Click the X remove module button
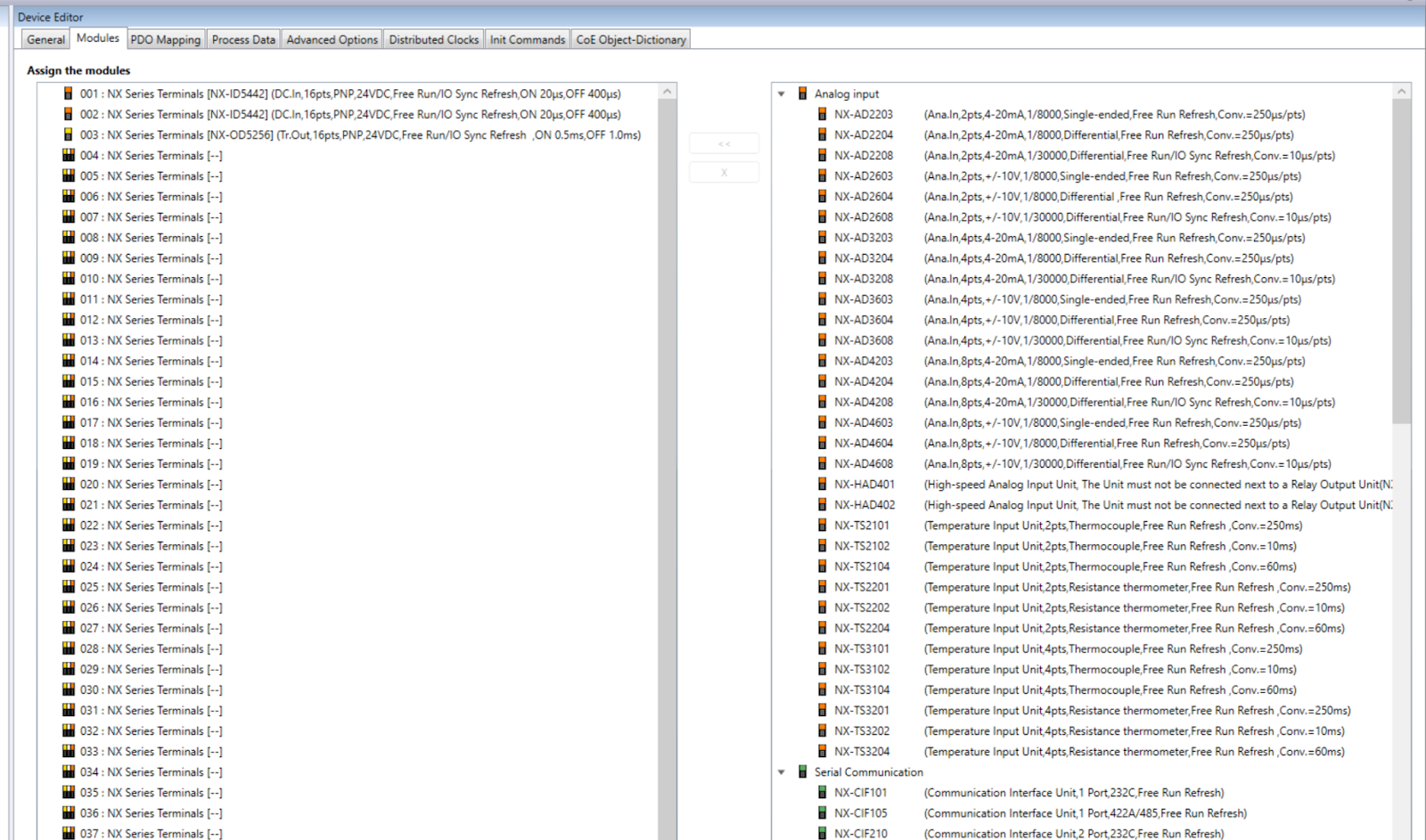This screenshot has height=840, width=1426. click(x=724, y=172)
